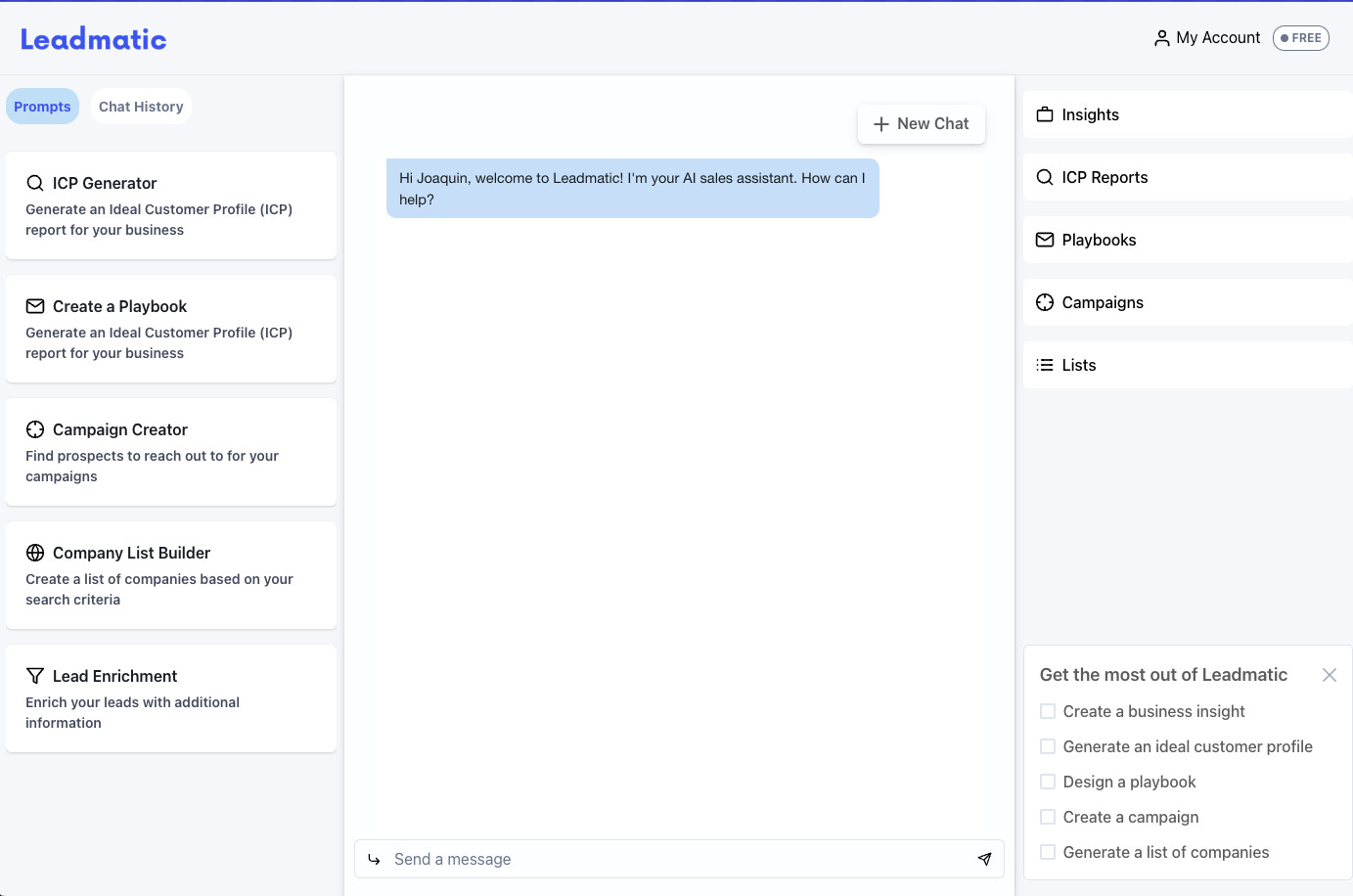Image resolution: width=1353 pixels, height=896 pixels.
Task: Switch to the Prompts tab
Action: pyautogui.click(x=42, y=107)
